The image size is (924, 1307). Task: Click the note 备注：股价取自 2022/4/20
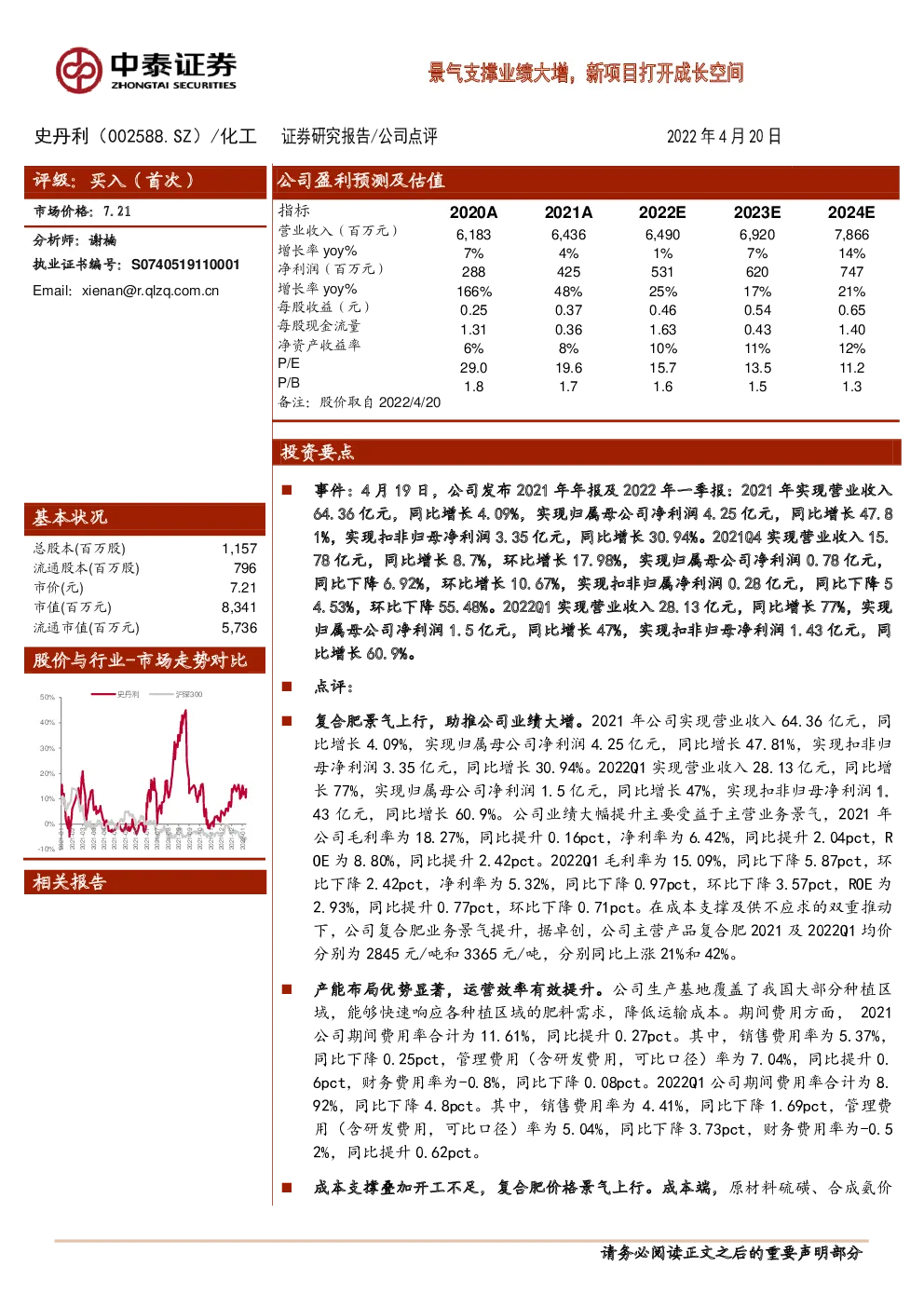point(360,402)
